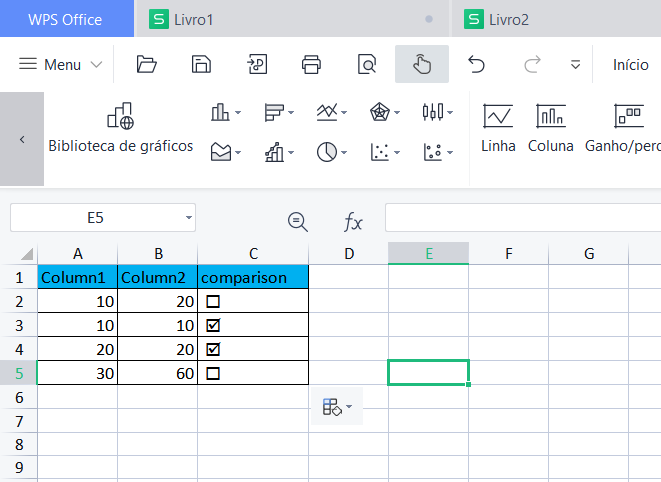
Task: Redo the last undone action
Action: click(532, 65)
